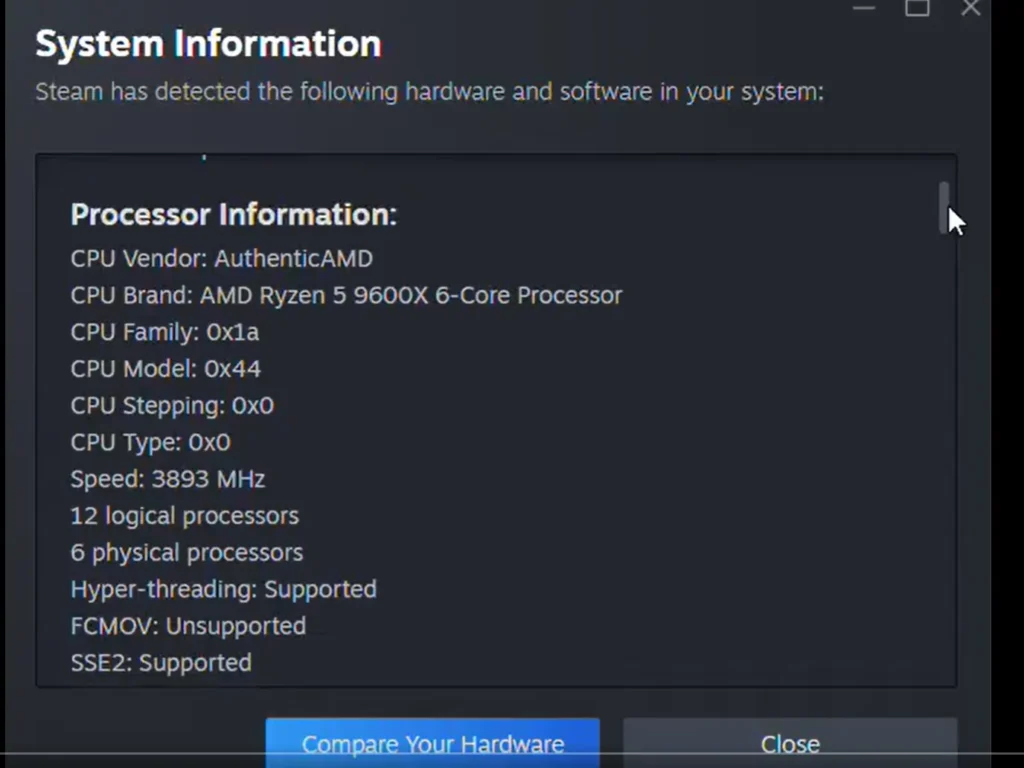Image resolution: width=1024 pixels, height=768 pixels.
Task: Click the CPU Model 0x44 entry
Action: pos(165,368)
